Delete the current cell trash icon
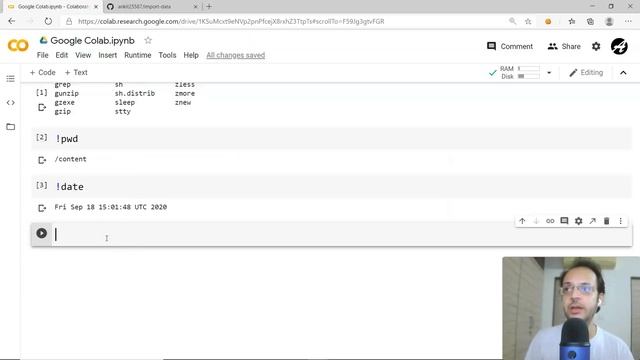 pyautogui.click(x=607, y=221)
